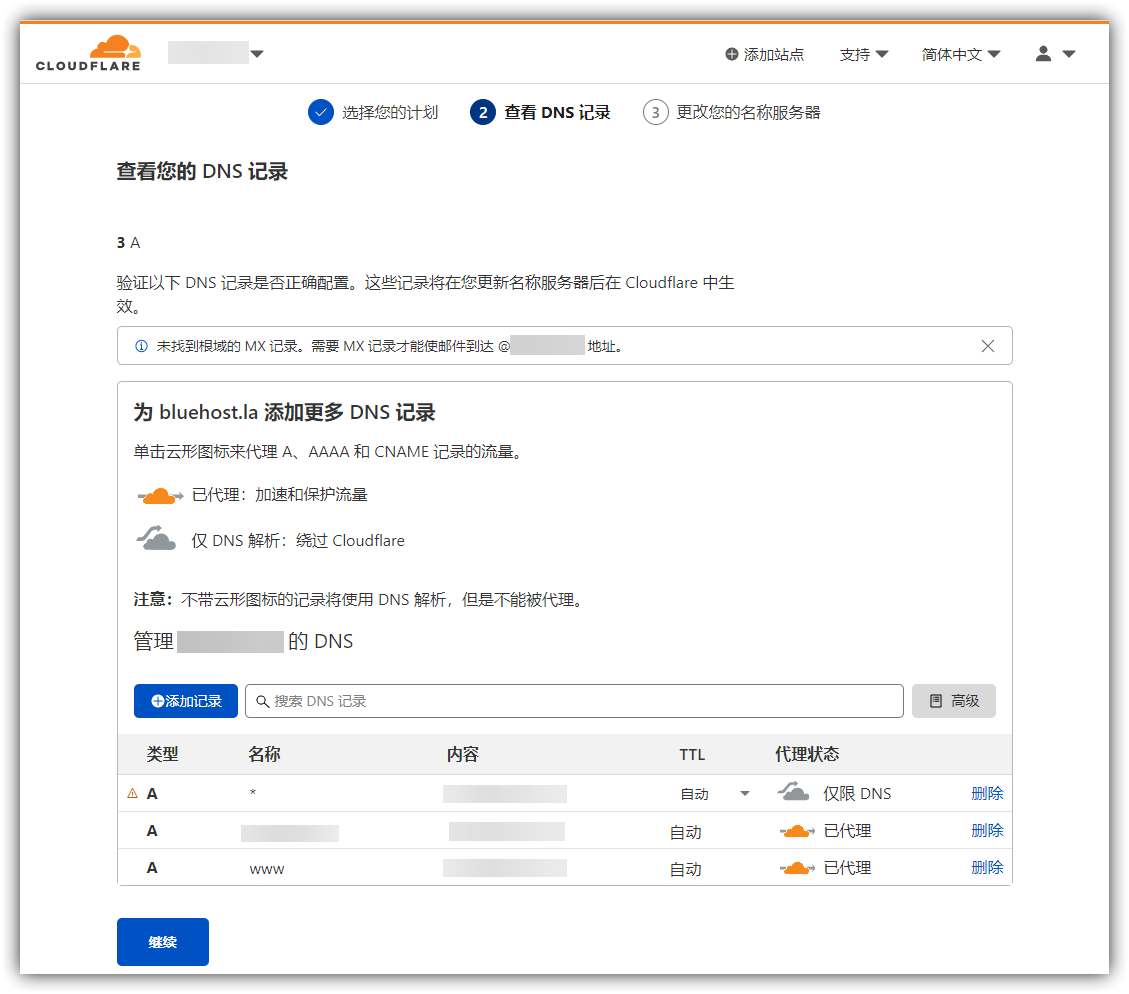Screen dimensions: 1129x994
Task: Click the * wildcard name cell
Action: [253, 792]
